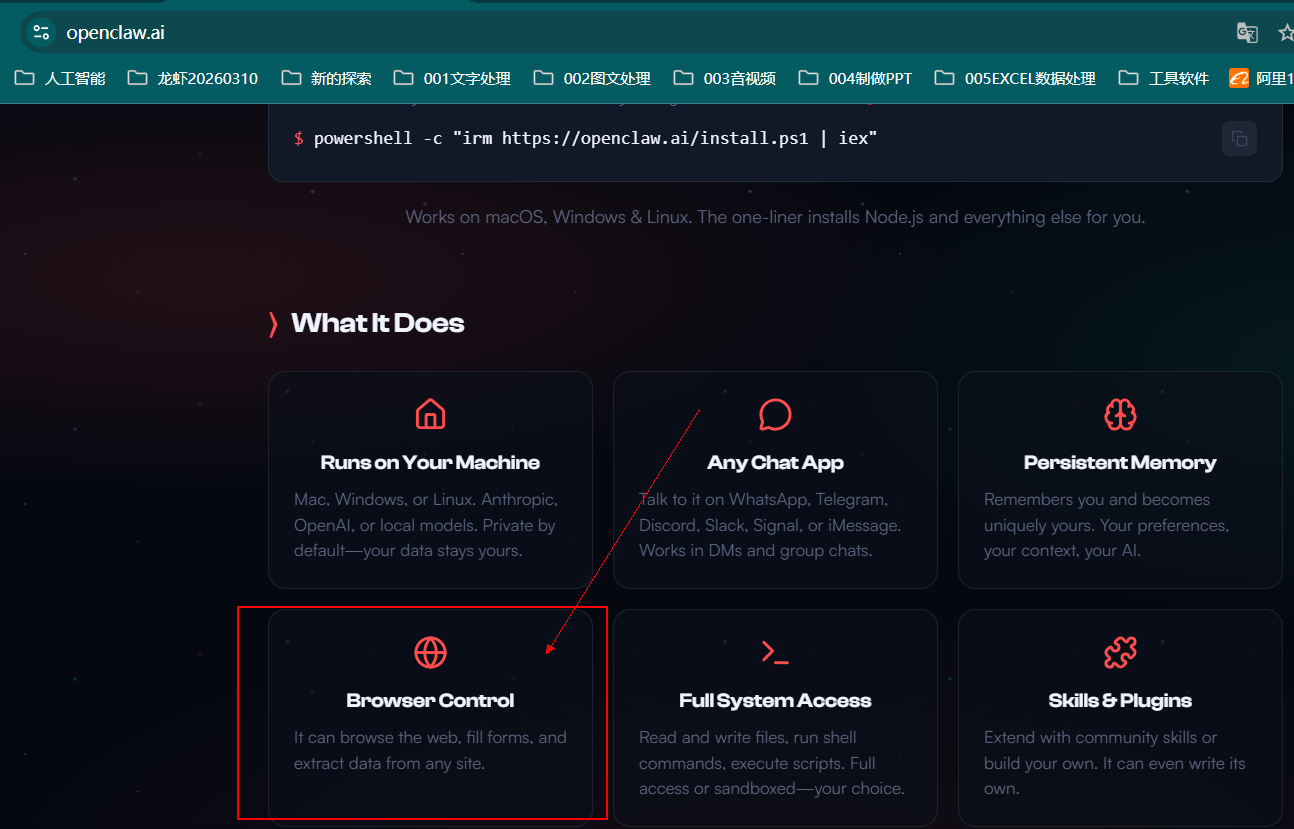Click the openclaw.ai address bar URL

point(115,33)
